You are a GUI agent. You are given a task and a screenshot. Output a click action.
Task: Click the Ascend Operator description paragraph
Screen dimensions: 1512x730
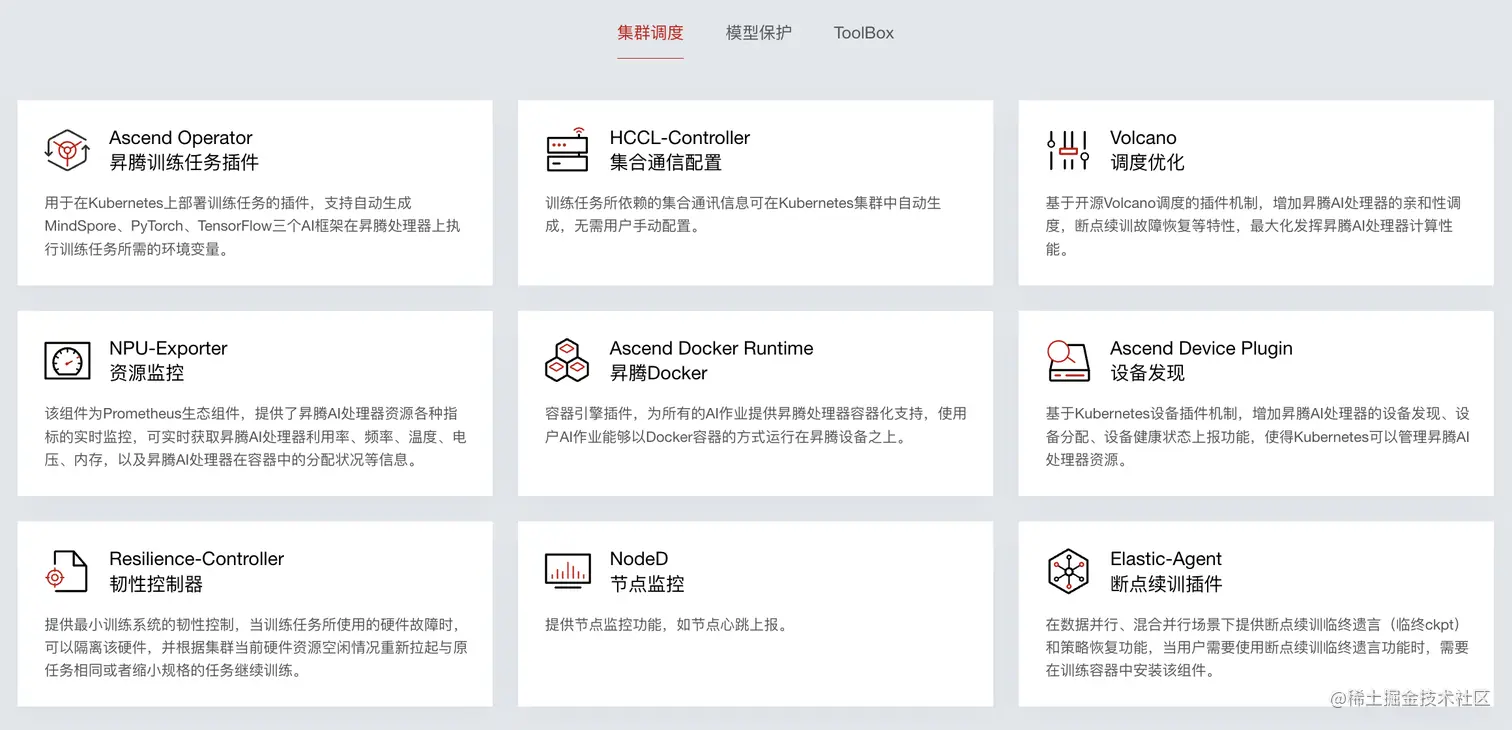pos(253,226)
